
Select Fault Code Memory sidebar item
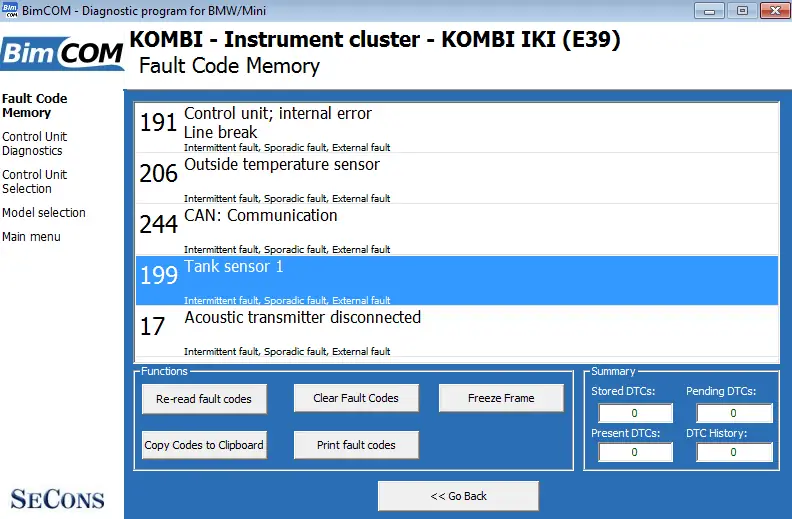[34, 106]
